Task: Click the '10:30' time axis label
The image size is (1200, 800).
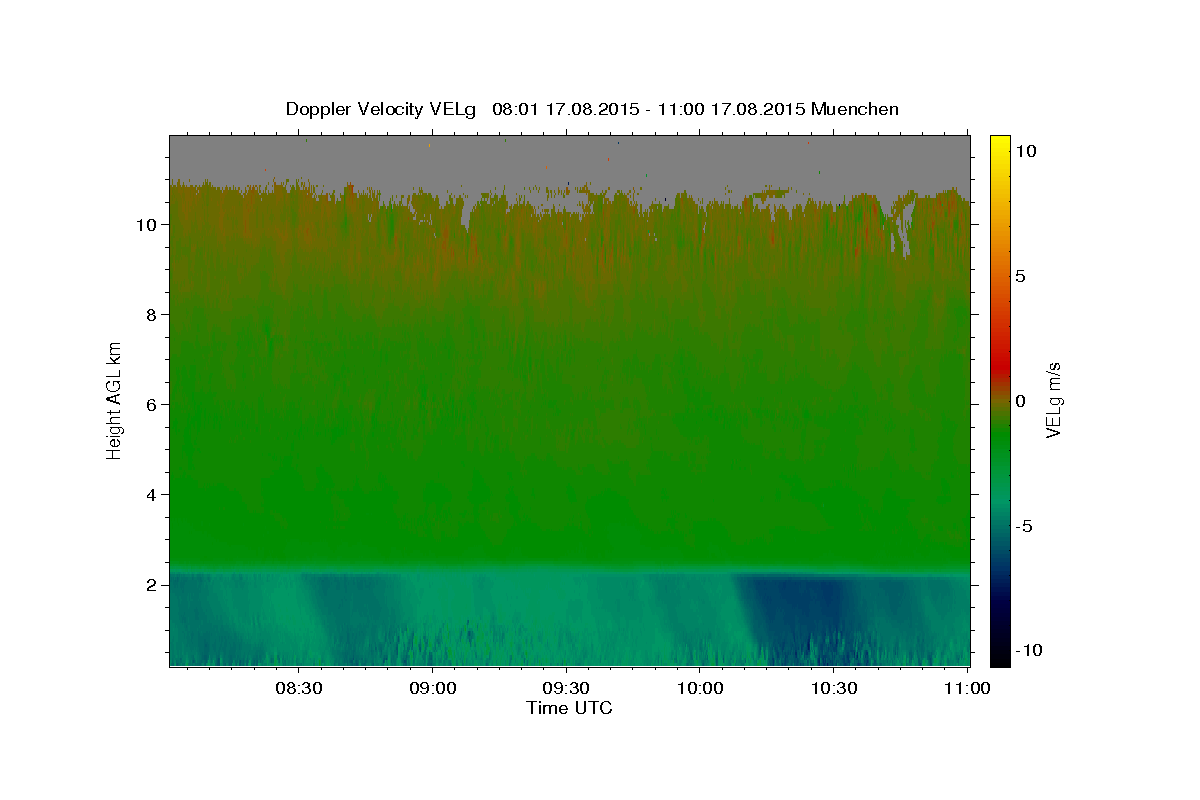Action: [x=834, y=688]
